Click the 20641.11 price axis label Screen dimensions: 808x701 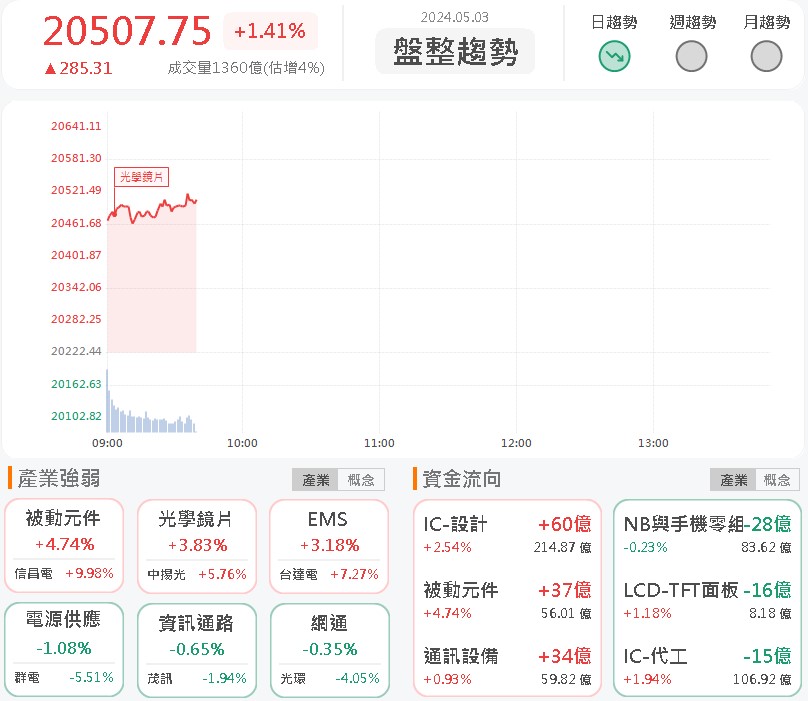[x=76, y=126]
